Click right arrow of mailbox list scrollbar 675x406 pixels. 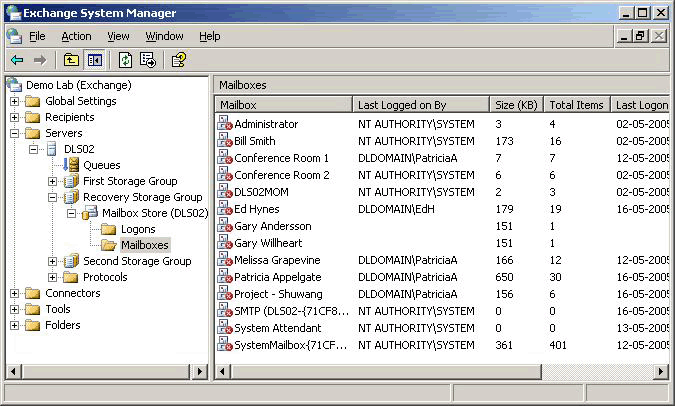tap(661, 371)
